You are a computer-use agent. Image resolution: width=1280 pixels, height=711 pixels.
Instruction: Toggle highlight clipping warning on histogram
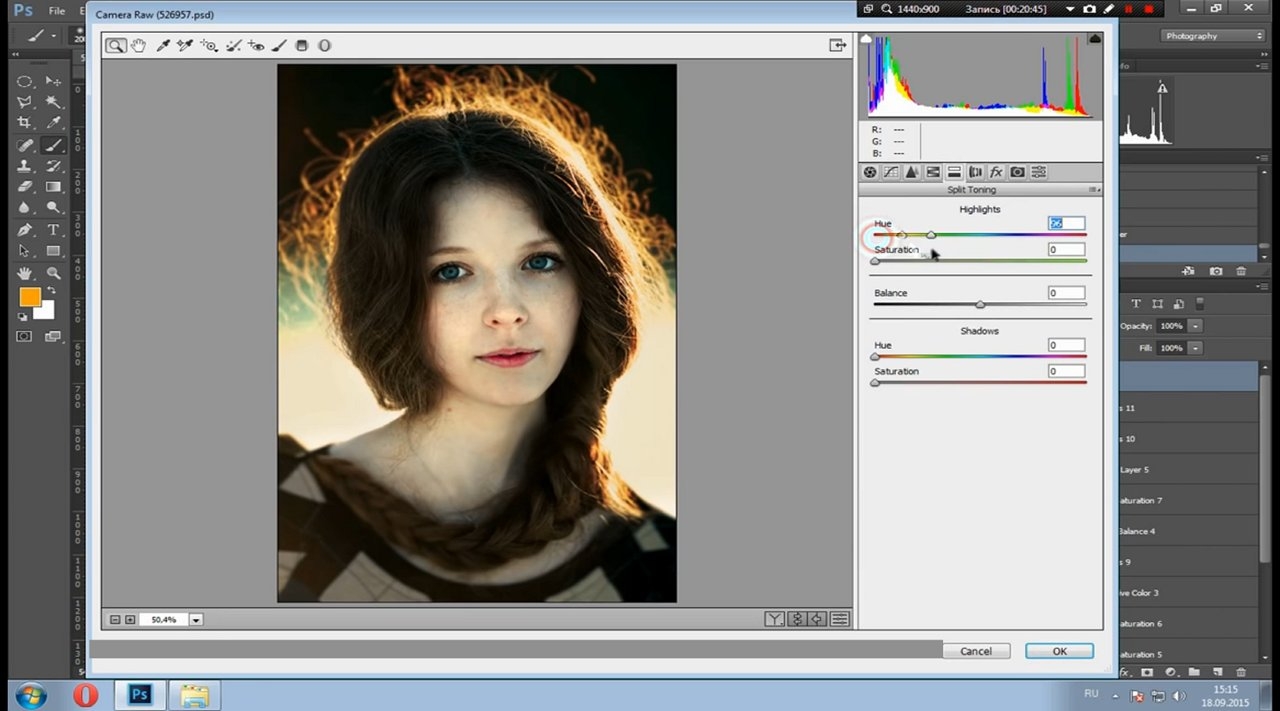click(x=1095, y=39)
